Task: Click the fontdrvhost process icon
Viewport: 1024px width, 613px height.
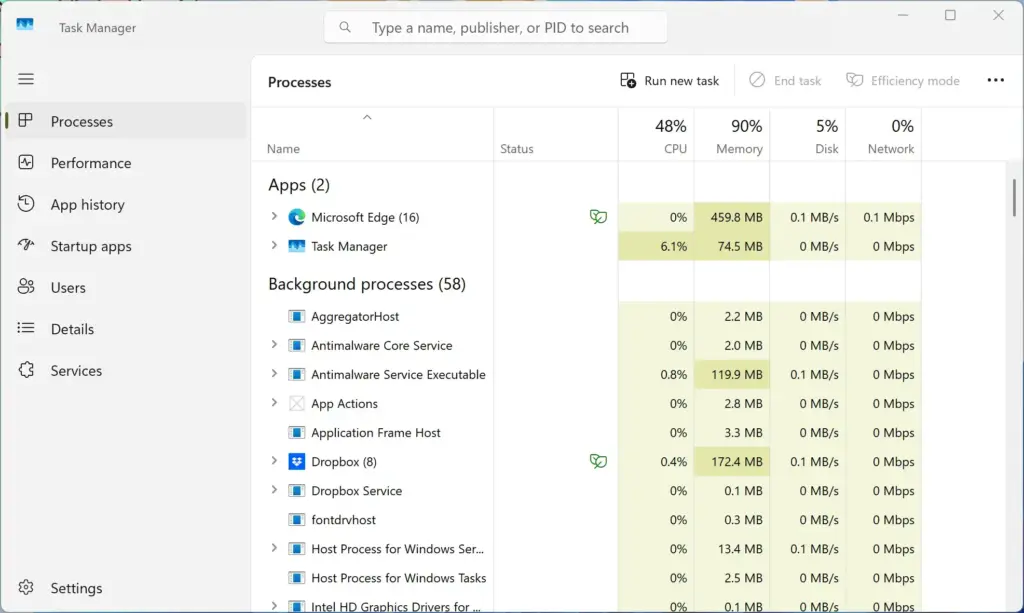Action: tap(296, 520)
